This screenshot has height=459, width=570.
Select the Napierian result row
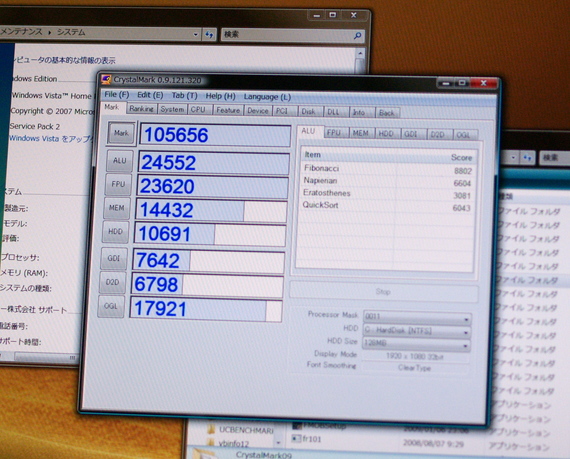387,181
